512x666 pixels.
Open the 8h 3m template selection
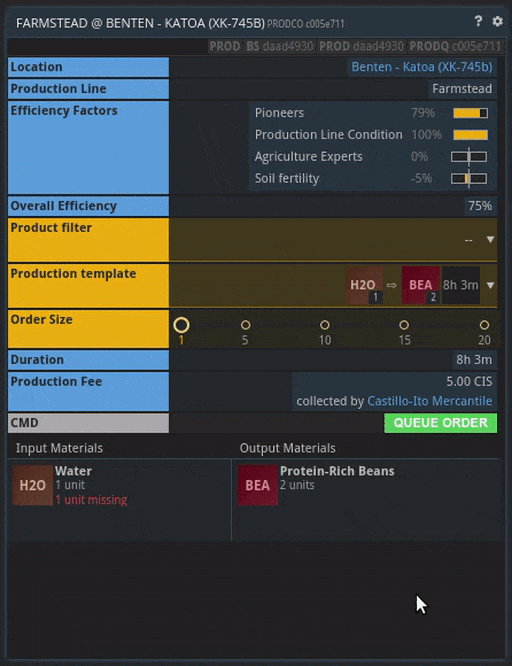[461, 285]
